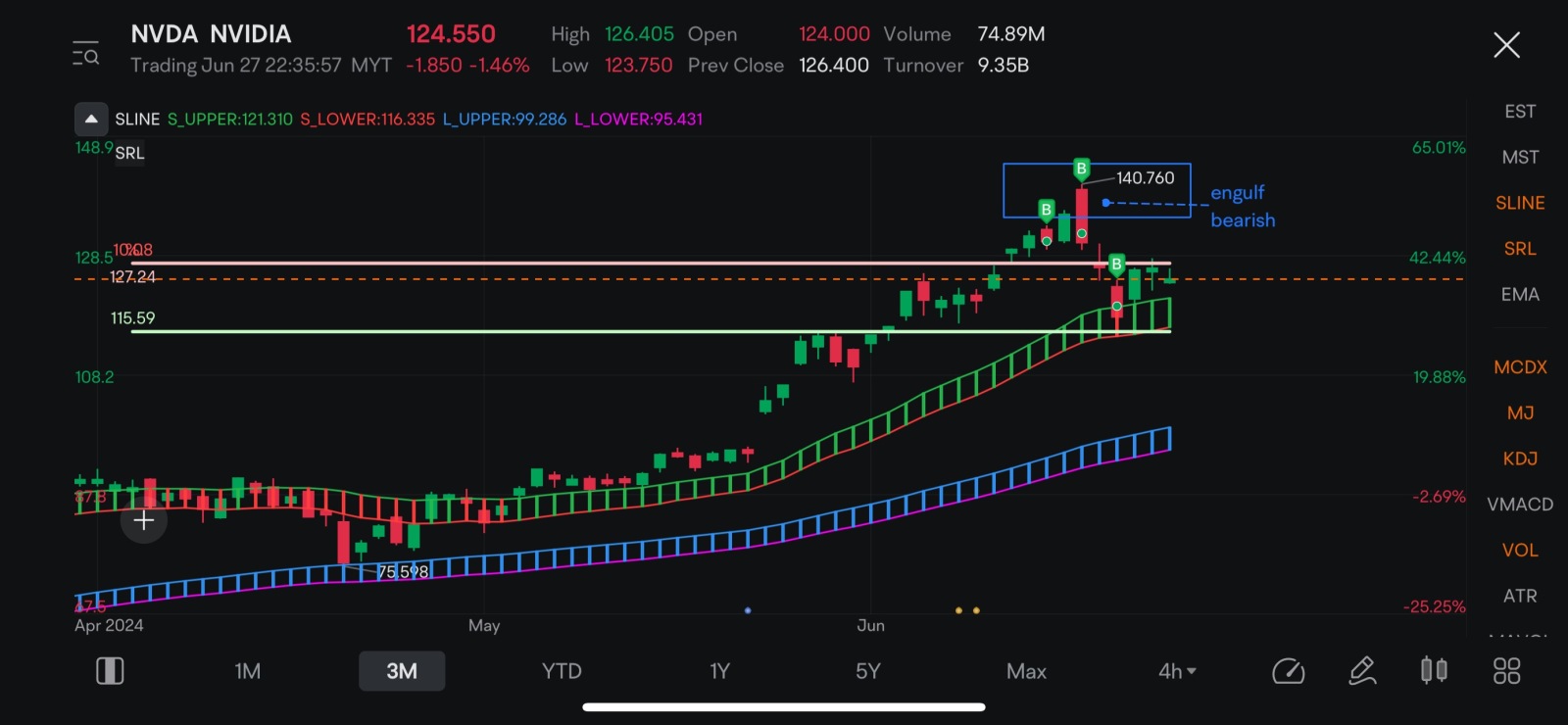1568x725 pixels.
Task: Tap the L_UPPER:99.286 legend value
Action: pyautogui.click(x=505, y=120)
